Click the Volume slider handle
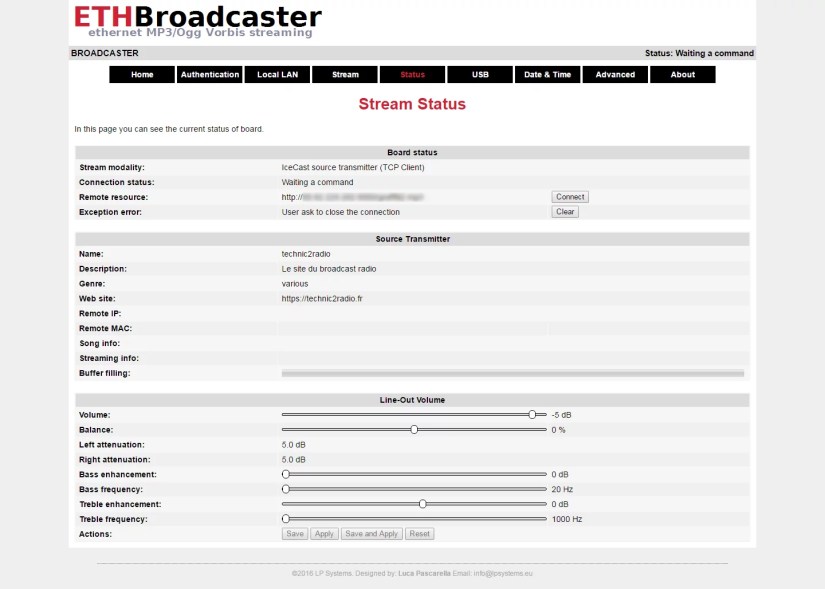This screenshot has width=825, height=589. point(532,414)
